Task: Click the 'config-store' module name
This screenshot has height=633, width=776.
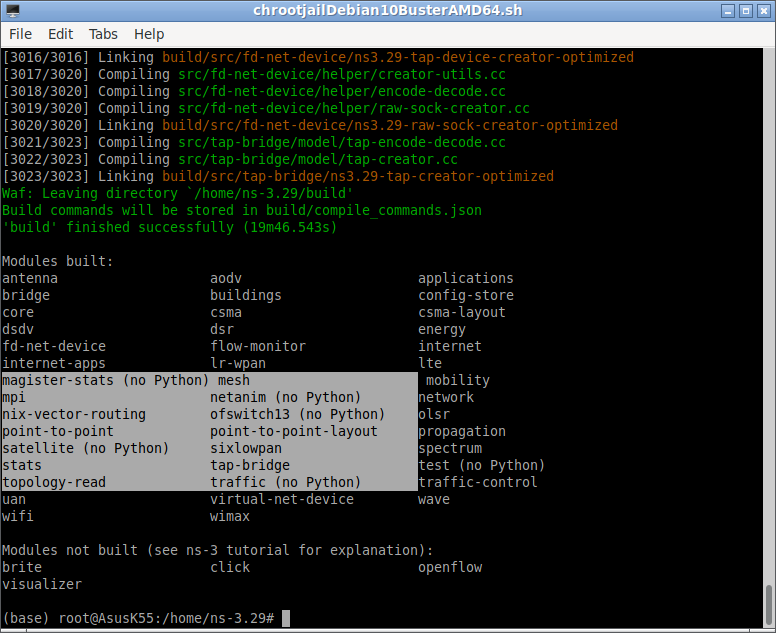Action: coord(466,295)
